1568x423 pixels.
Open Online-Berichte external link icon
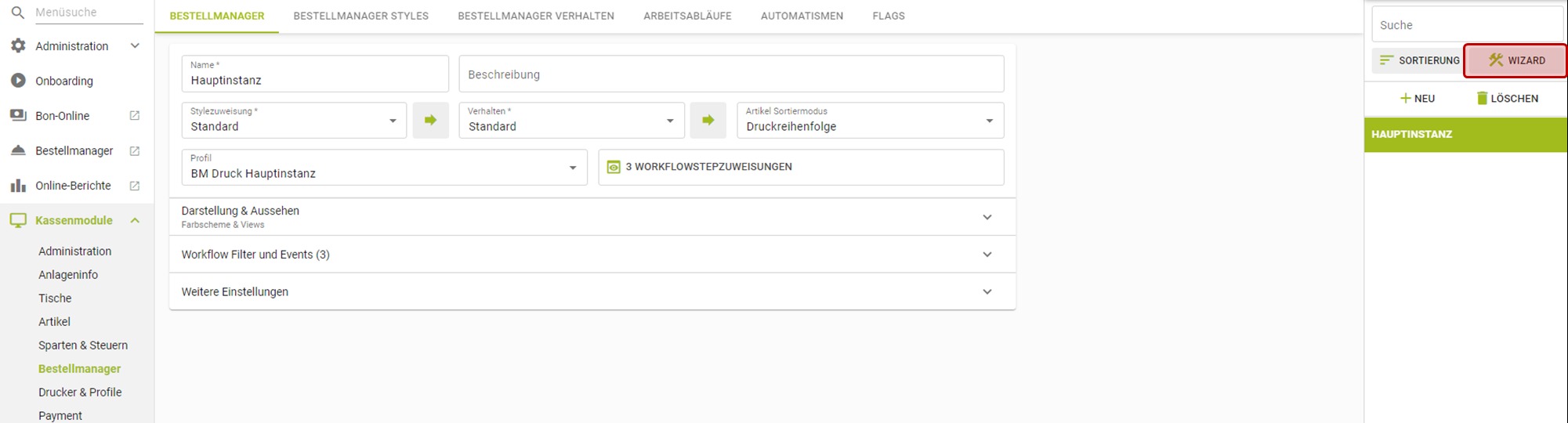coord(134,186)
